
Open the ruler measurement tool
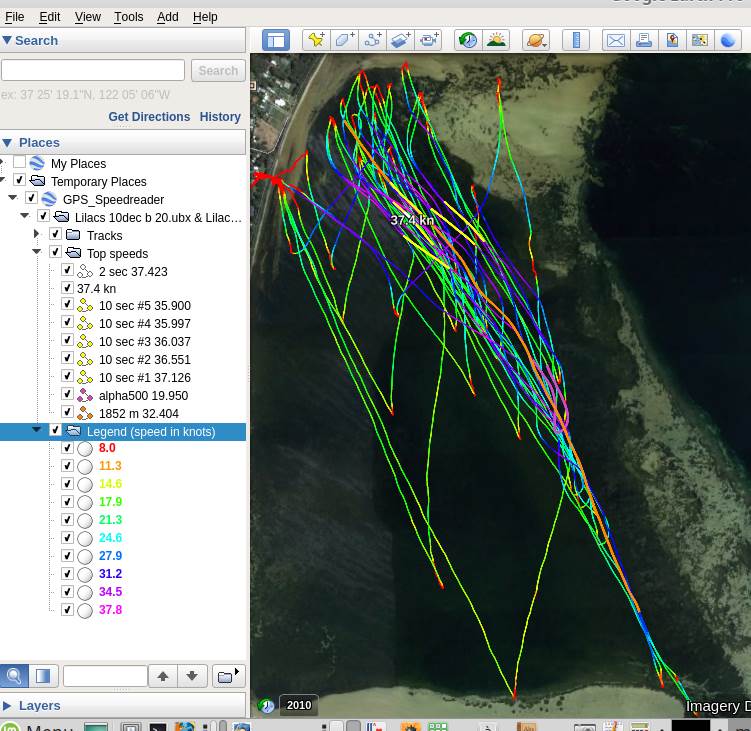575,40
